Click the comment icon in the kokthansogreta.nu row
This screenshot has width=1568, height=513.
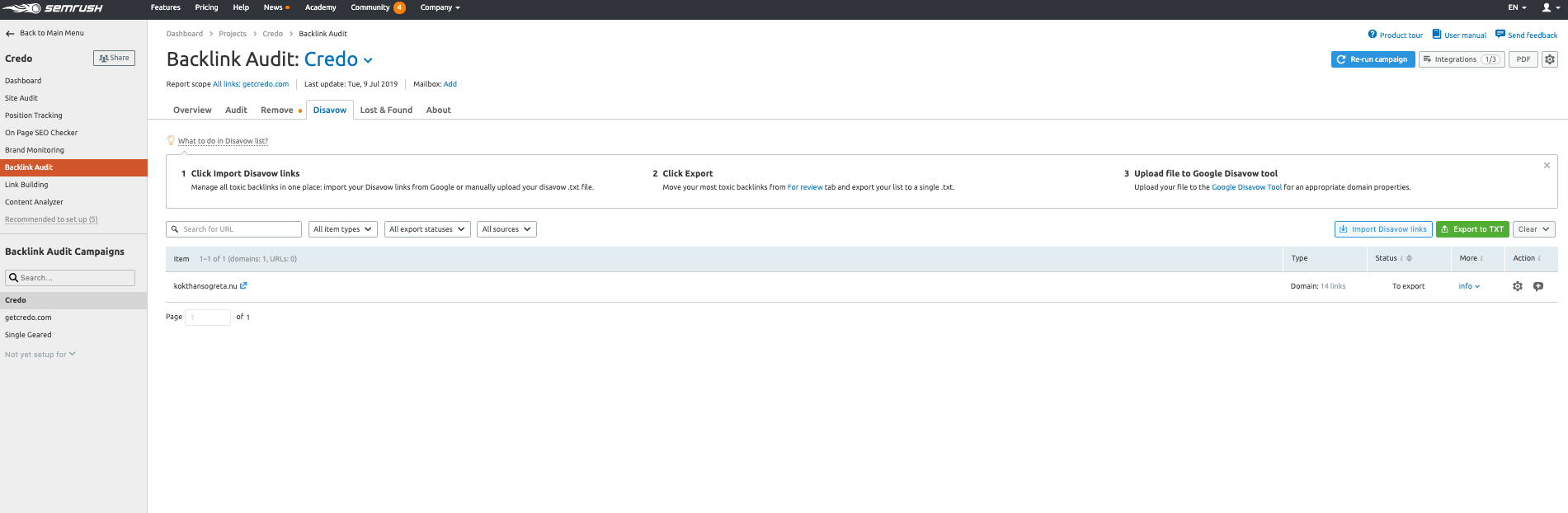pyautogui.click(x=1538, y=286)
